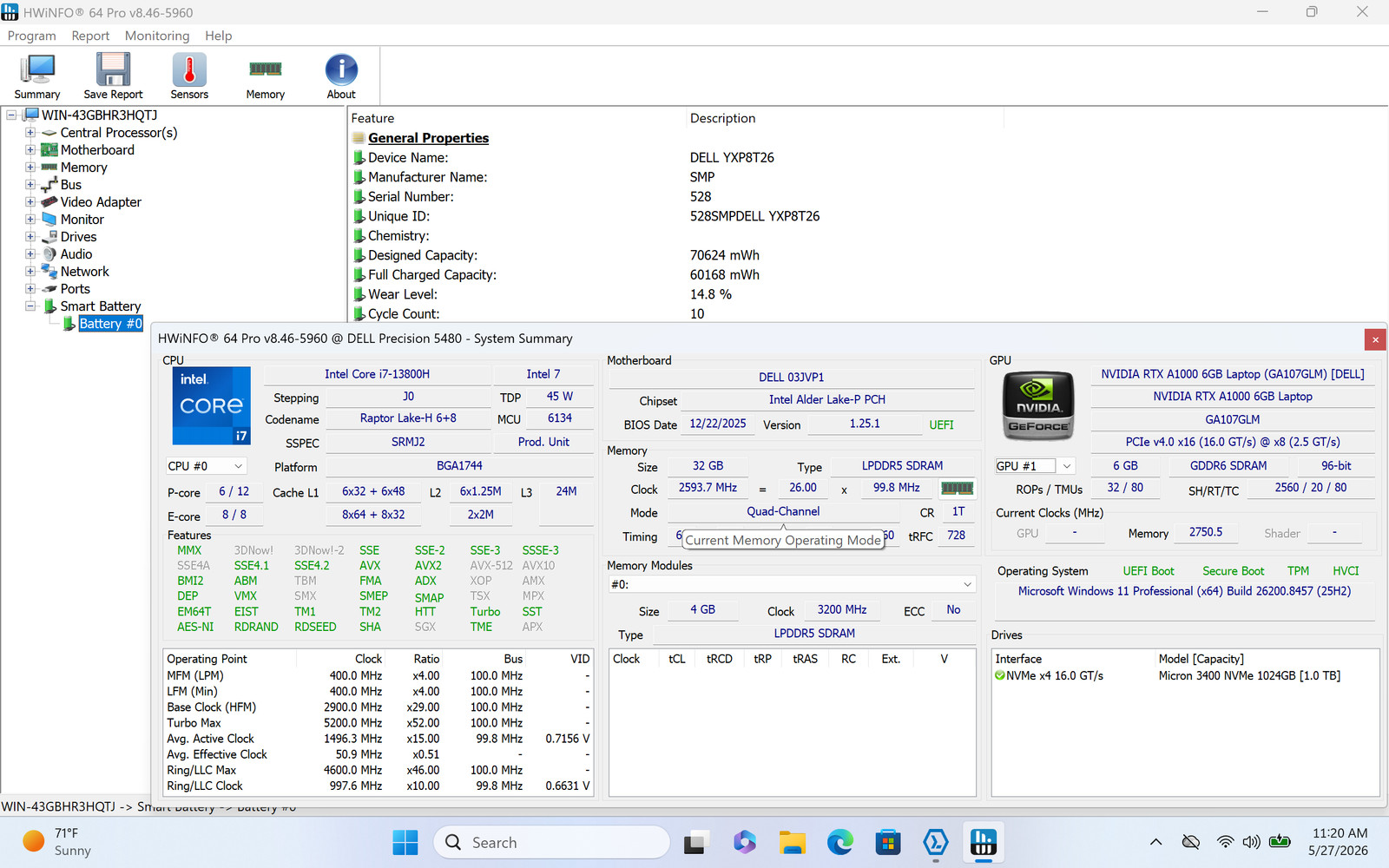Open the CPU #0 dropdown
1389x868 pixels.
point(207,466)
